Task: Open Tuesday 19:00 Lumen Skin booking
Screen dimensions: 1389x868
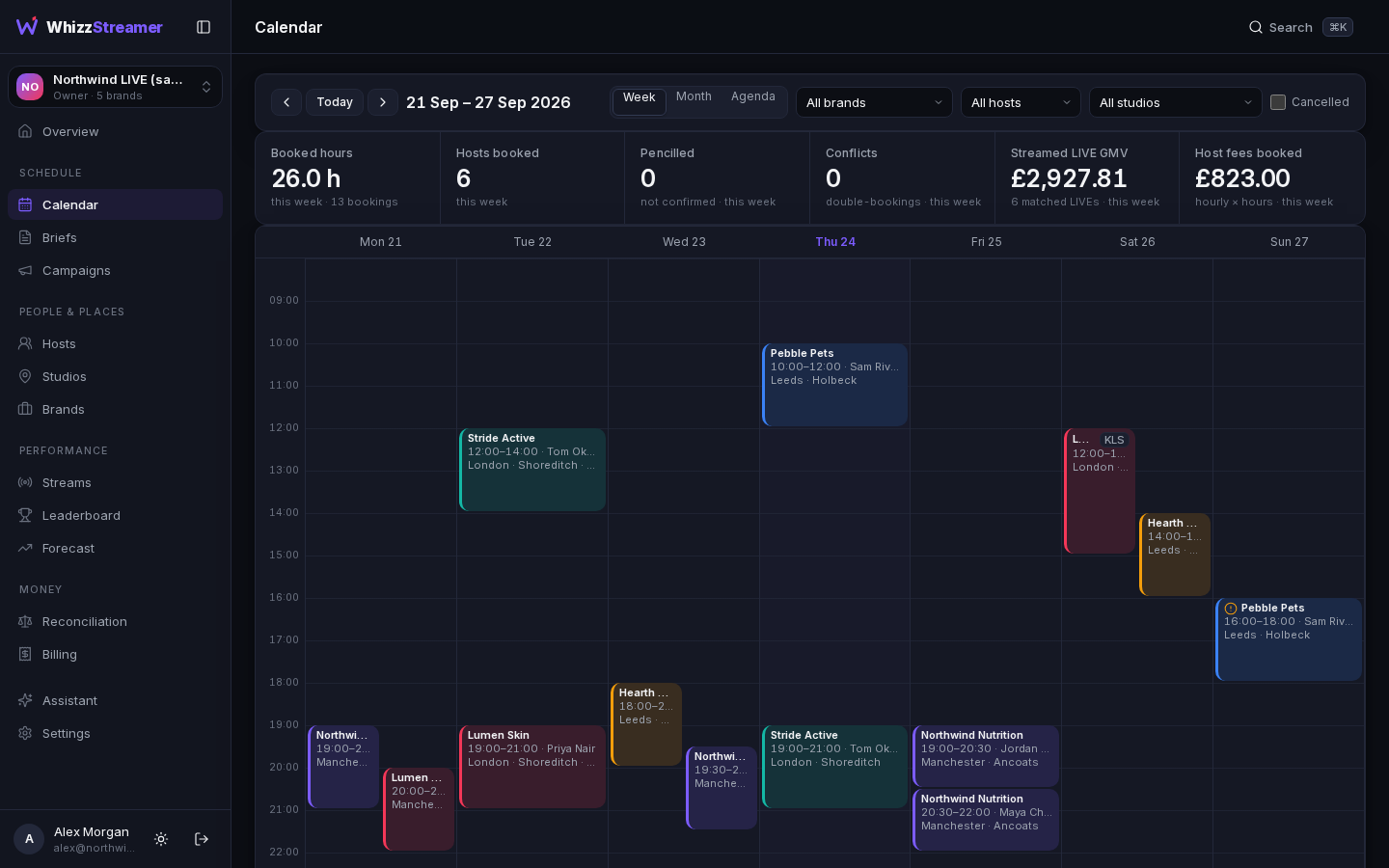Action: pos(532,767)
